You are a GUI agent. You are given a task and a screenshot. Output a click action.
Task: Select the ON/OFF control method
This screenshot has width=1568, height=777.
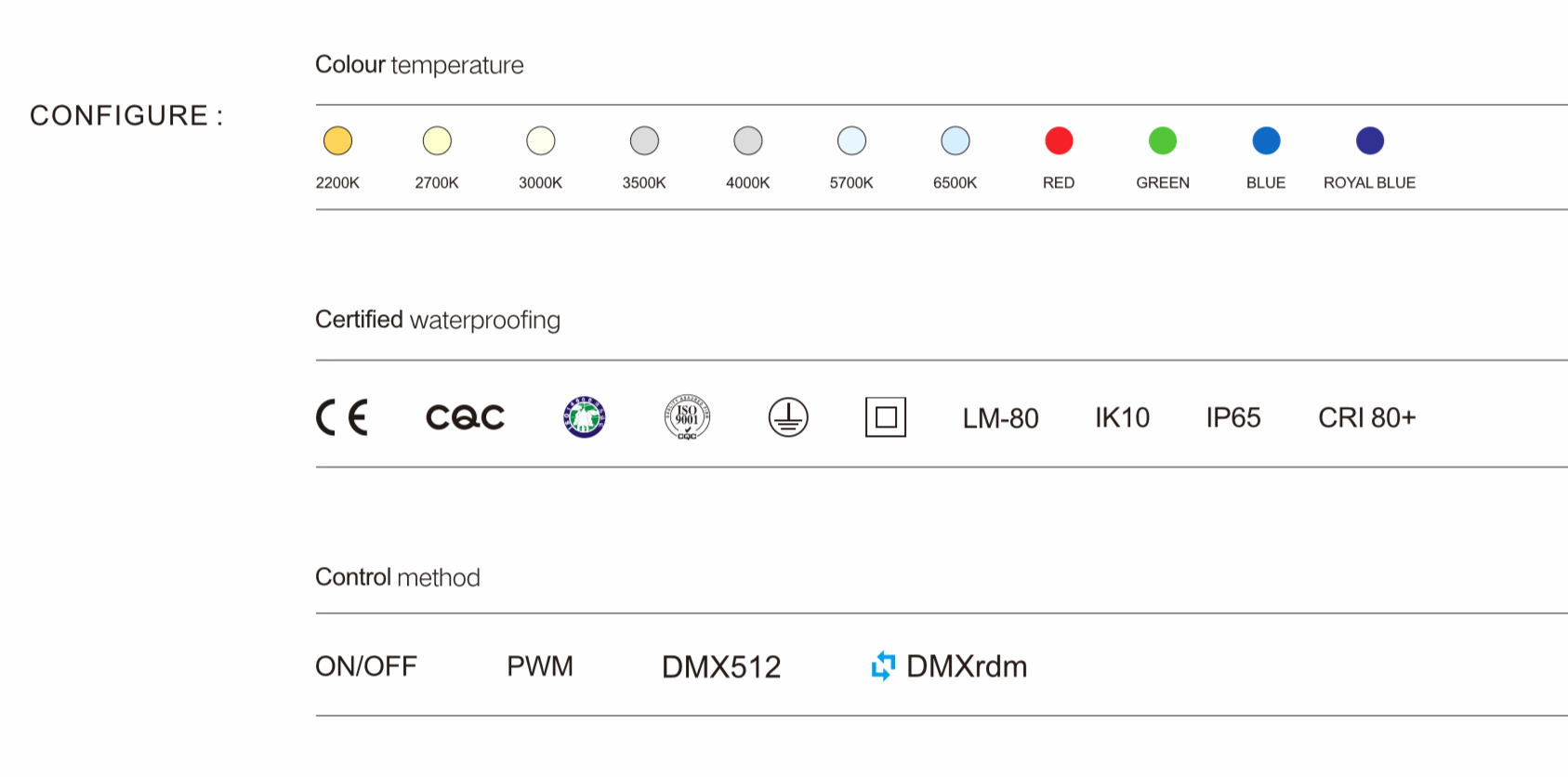point(366,666)
